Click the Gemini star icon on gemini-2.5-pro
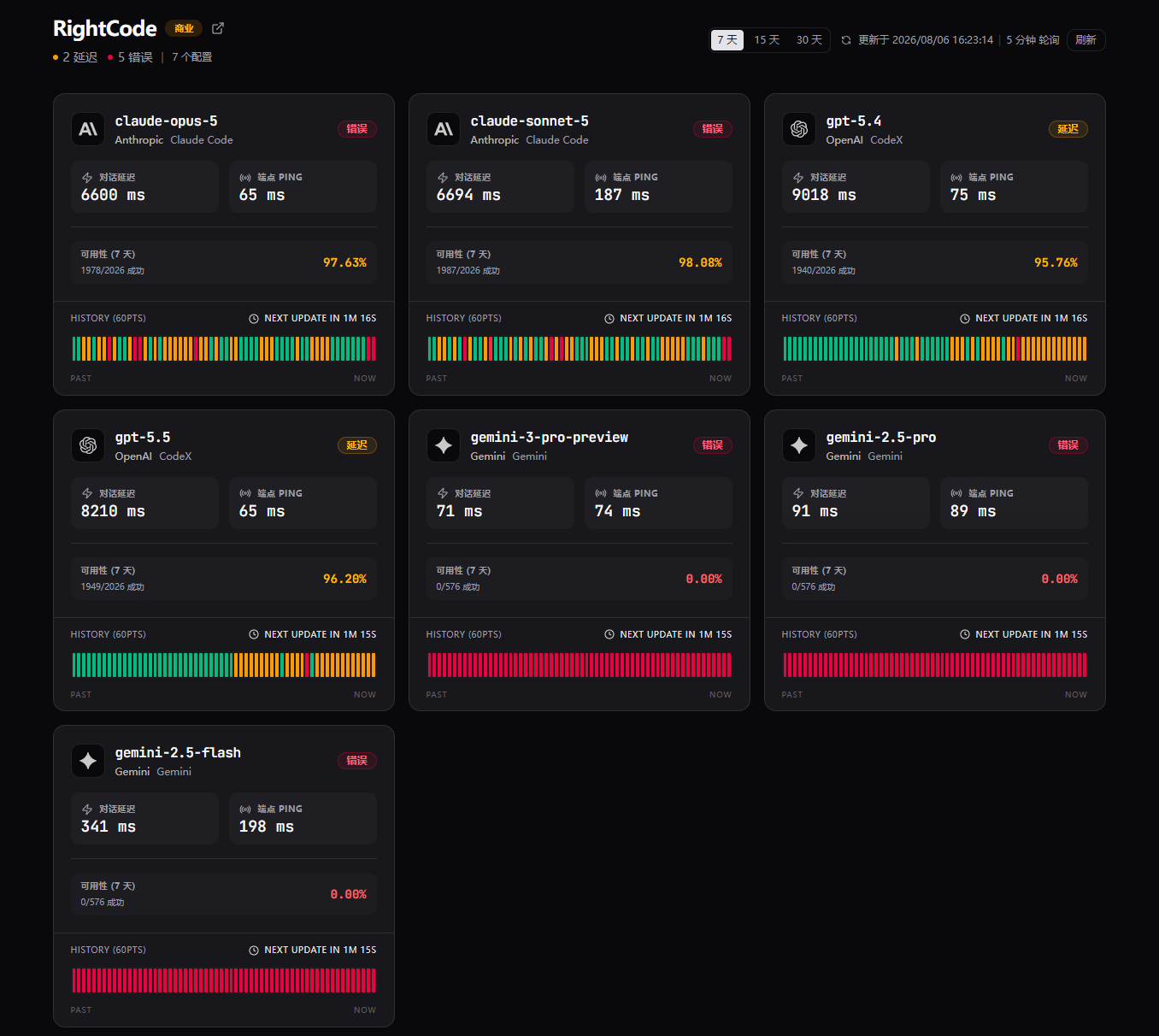 coord(799,445)
